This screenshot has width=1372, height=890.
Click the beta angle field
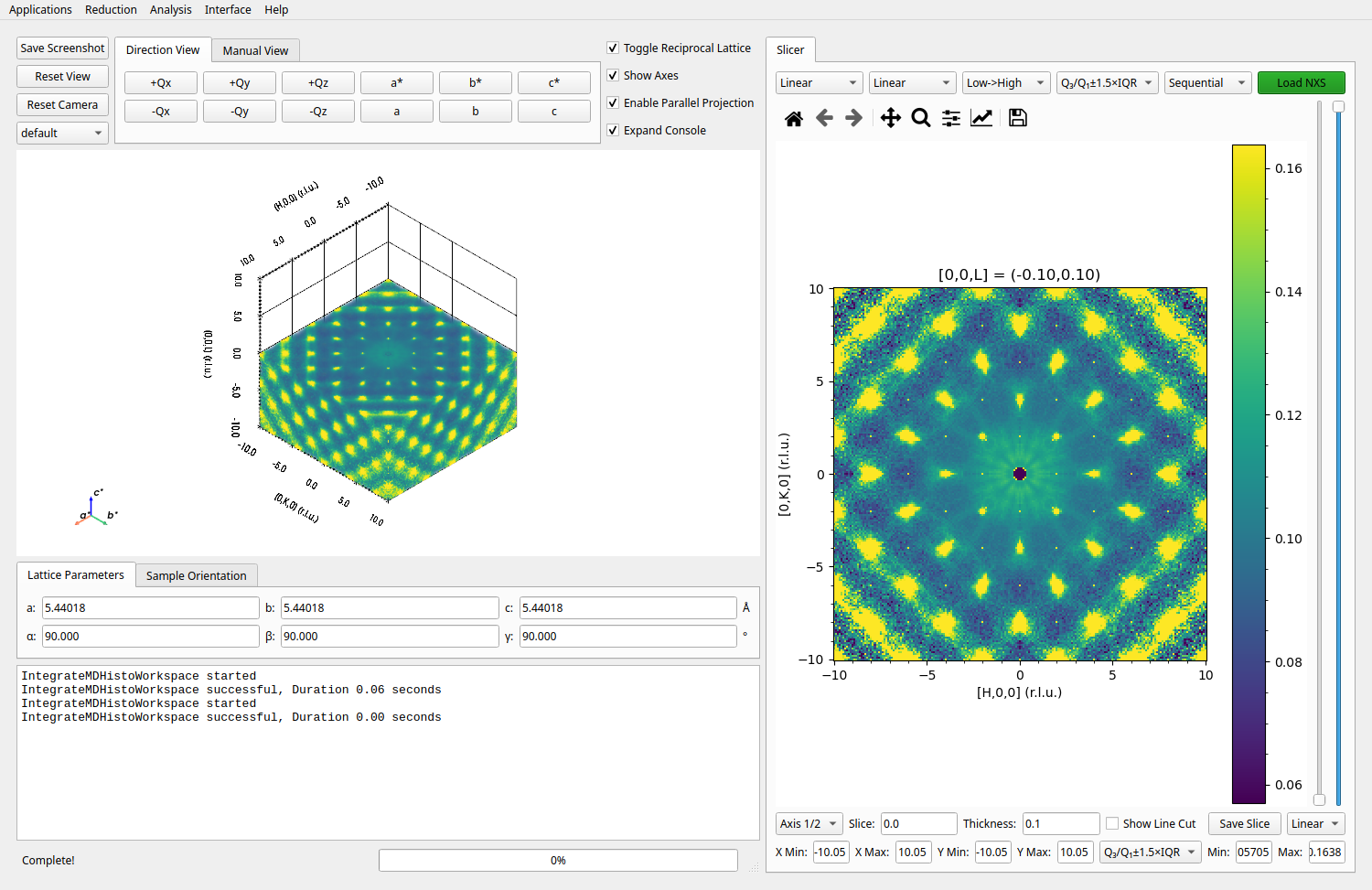click(x=390, y=636)
